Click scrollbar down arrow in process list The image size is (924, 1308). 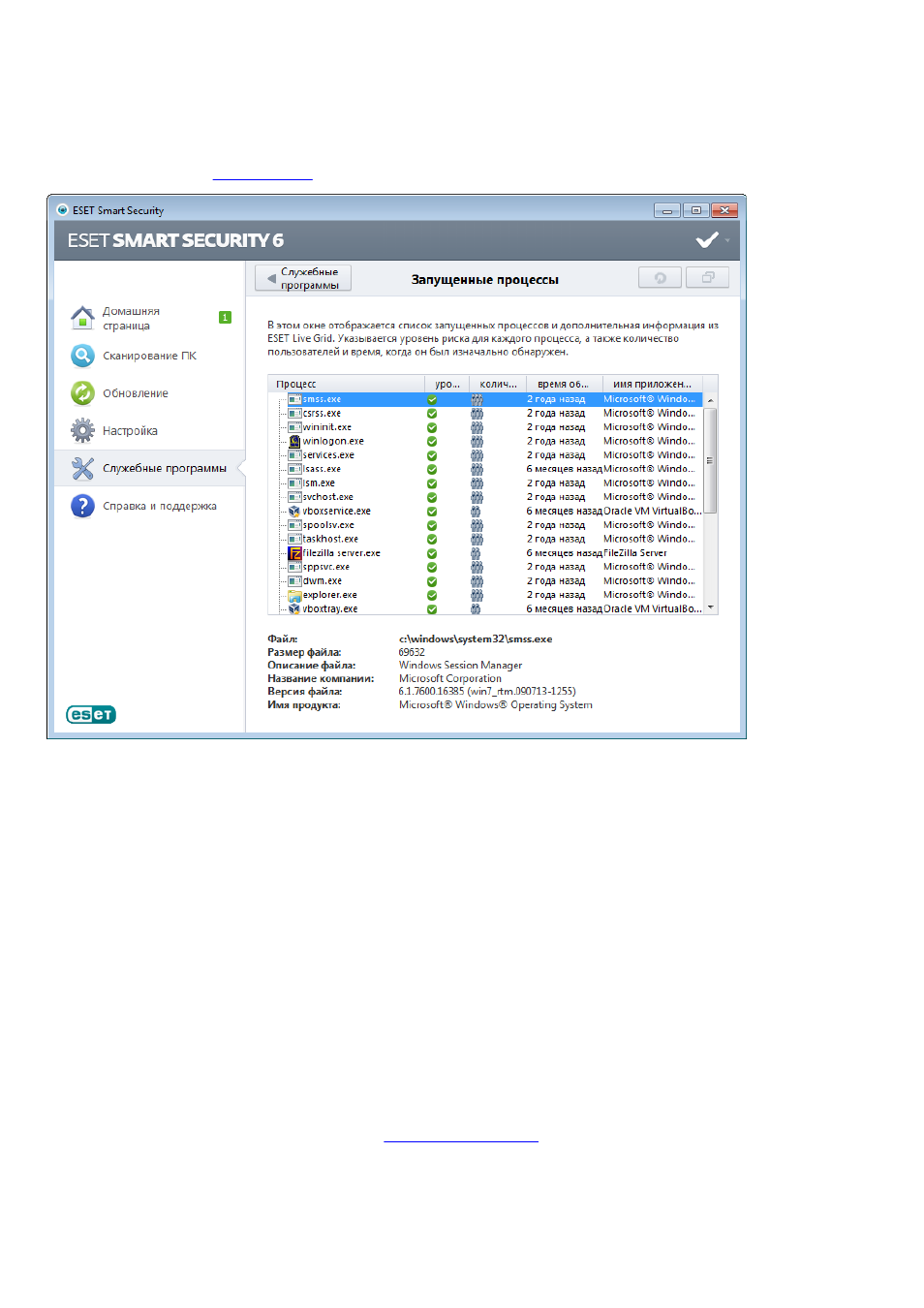coord(710,607)
